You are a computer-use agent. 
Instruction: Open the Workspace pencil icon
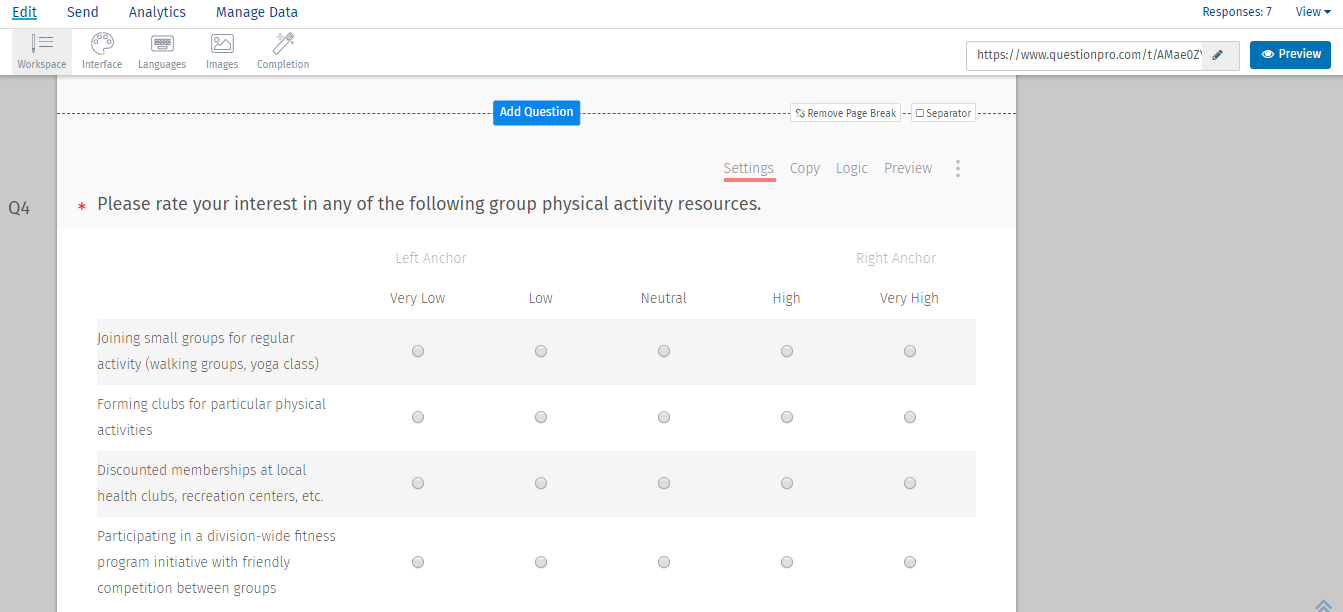coord(42,44)
